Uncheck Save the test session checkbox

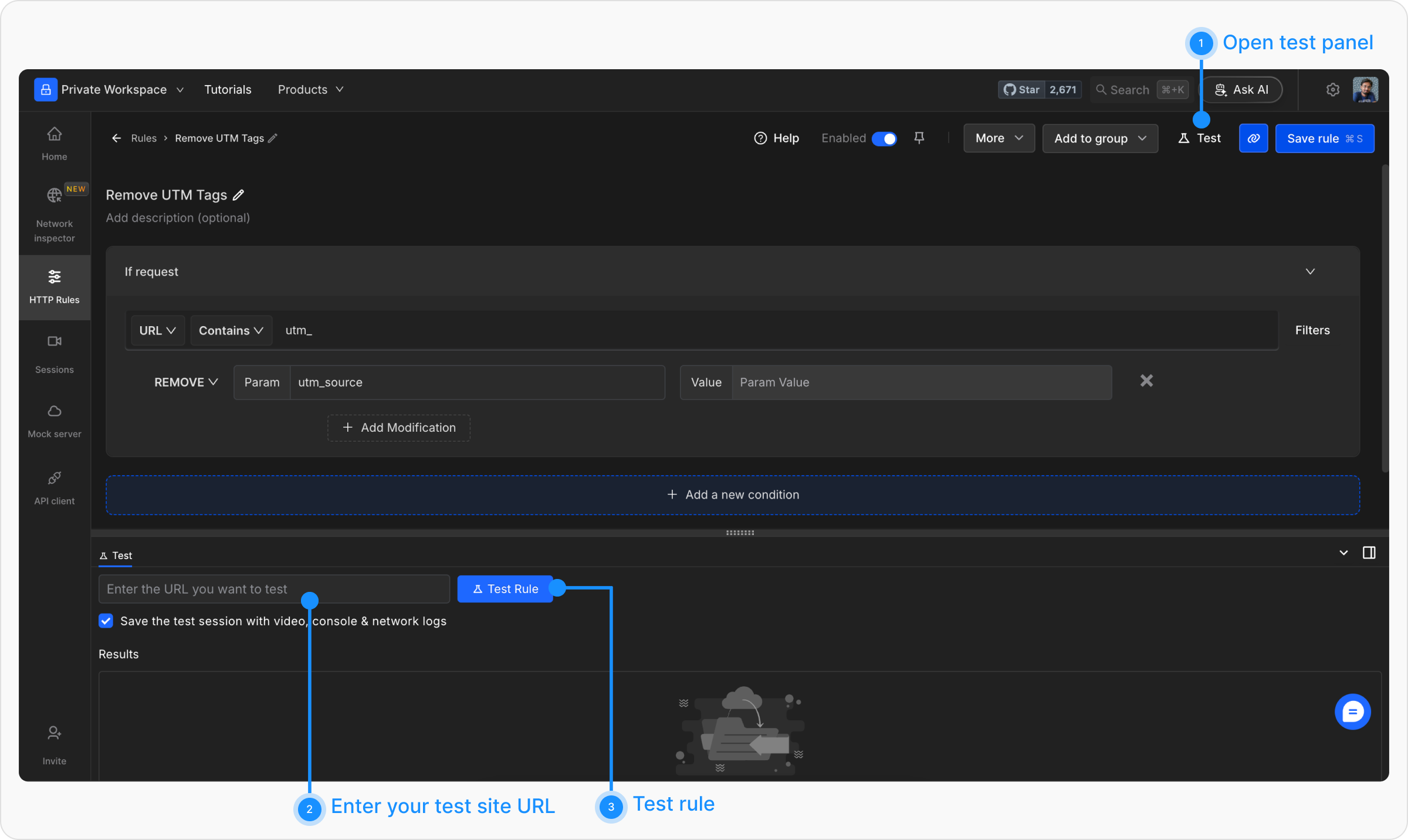(106, 621)
